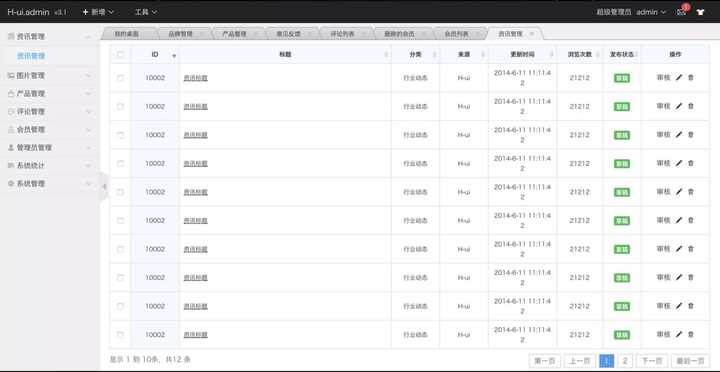Click the icon beside 管理员管理 in sidebar

tap(11, 147)
